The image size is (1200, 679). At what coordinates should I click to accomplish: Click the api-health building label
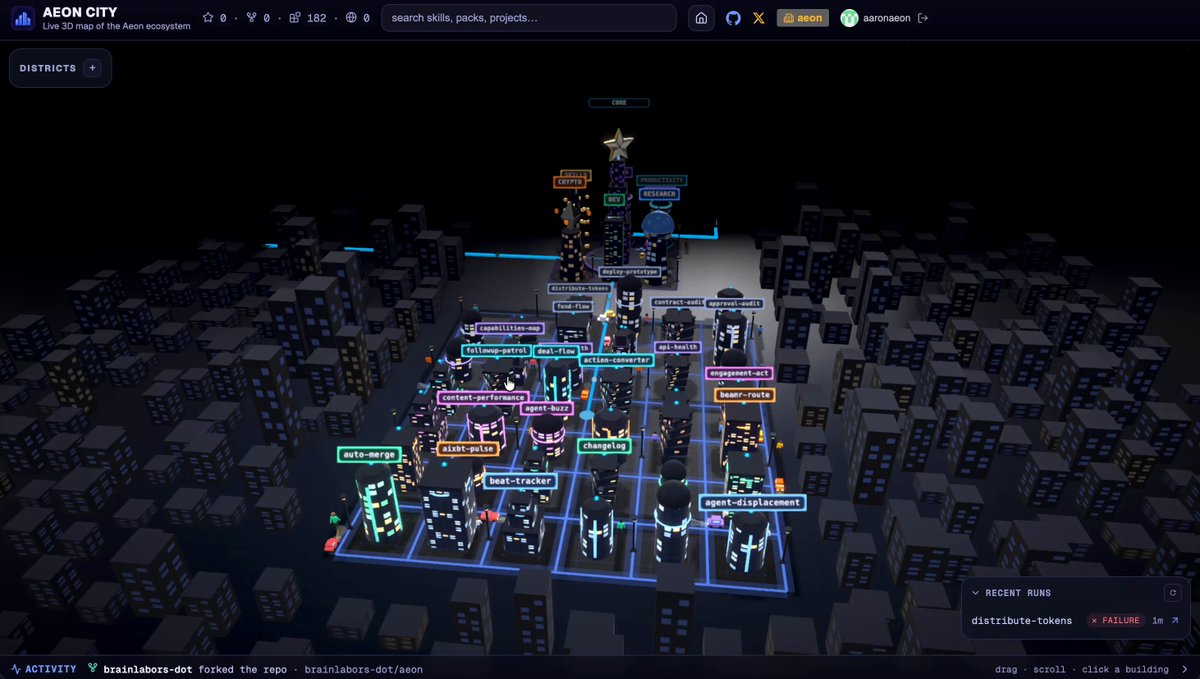coord(677,347)
